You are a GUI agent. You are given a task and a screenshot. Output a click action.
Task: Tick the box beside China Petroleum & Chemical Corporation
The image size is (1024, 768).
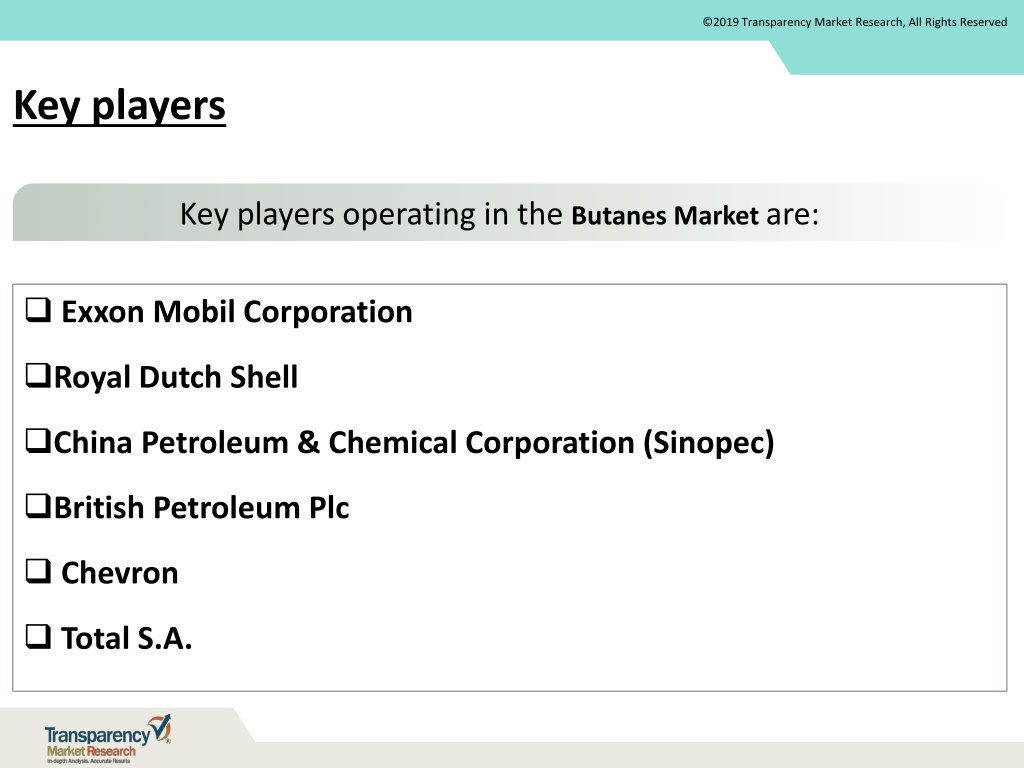38,441
